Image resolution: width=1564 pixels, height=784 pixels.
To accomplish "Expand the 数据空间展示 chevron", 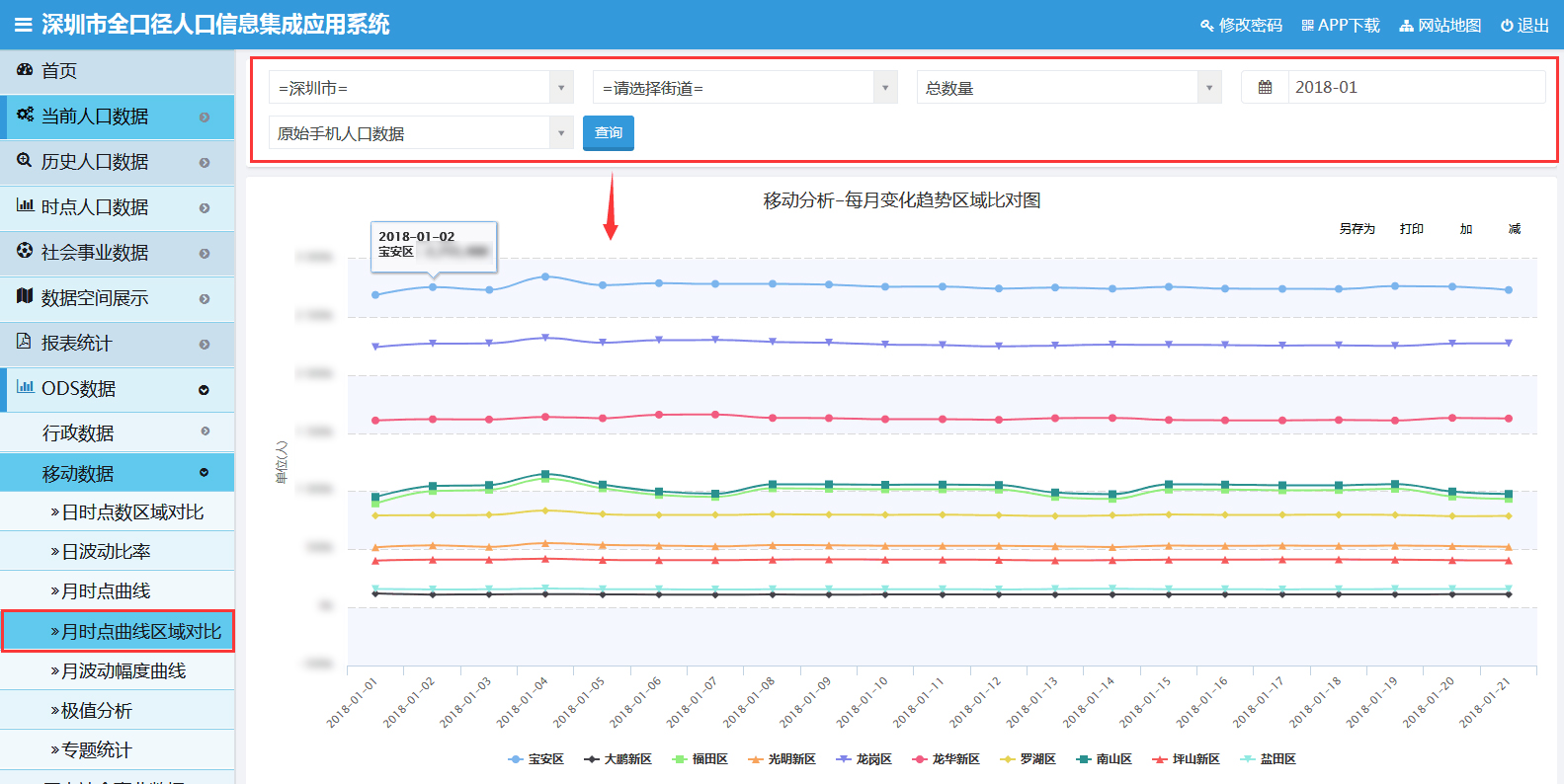I will [x=205, y=298].
